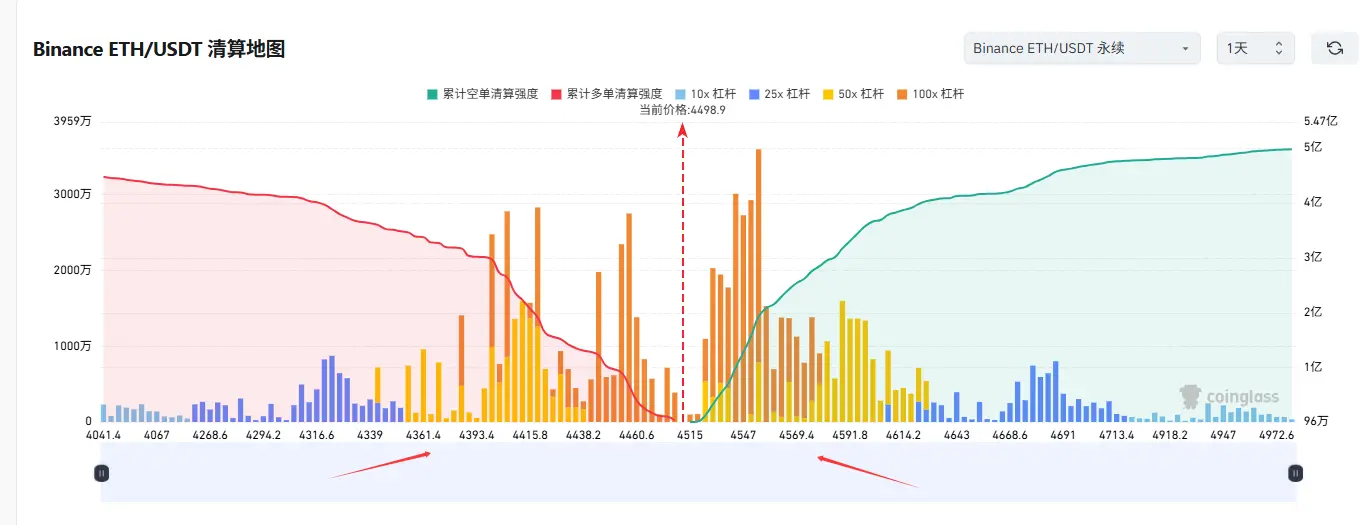
Task: Click the 4亿 right axis label
Action: (1313, 202)
